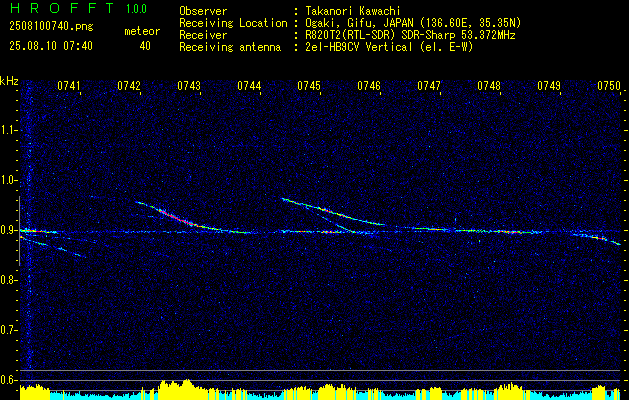Click the 0742 time marker

click(x=129, y=85)
